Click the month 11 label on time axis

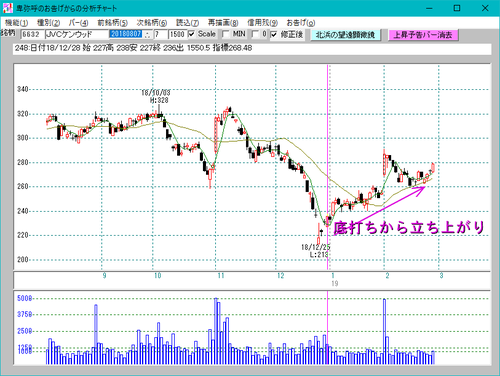tap(221, 276)
